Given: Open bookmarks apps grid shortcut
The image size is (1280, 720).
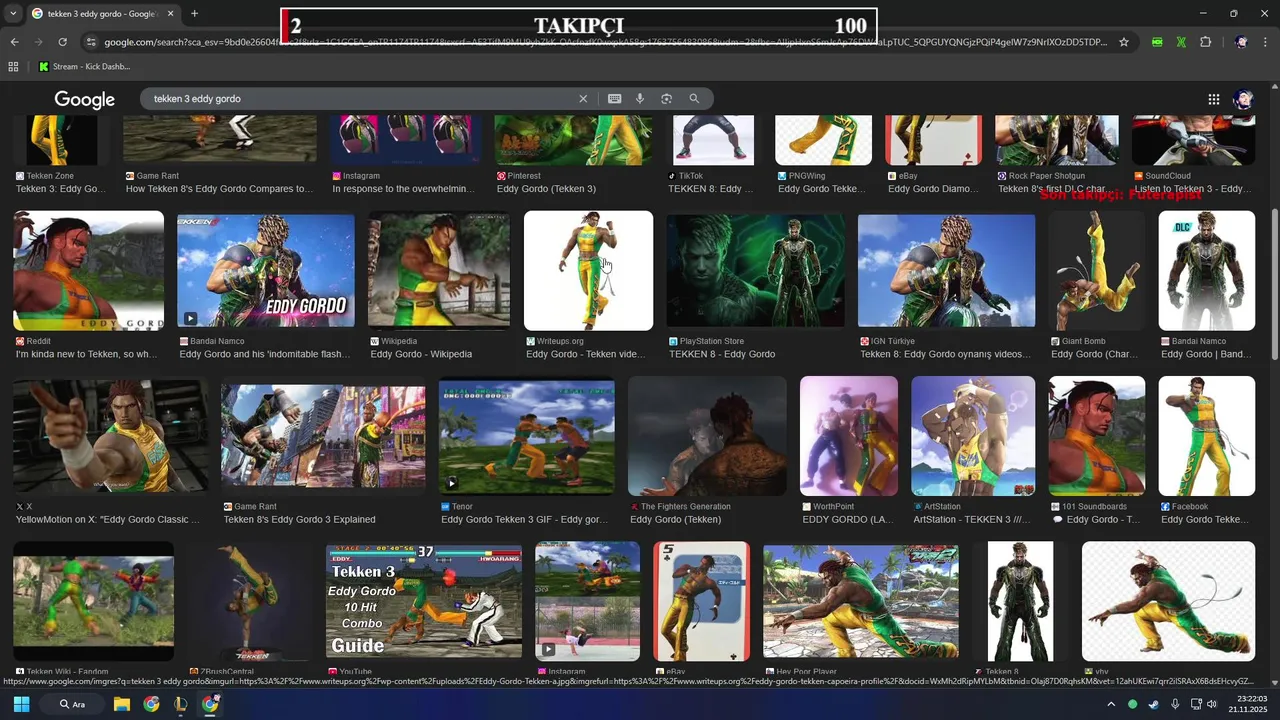Looking at the screenshot, I should tap(13, 67).
